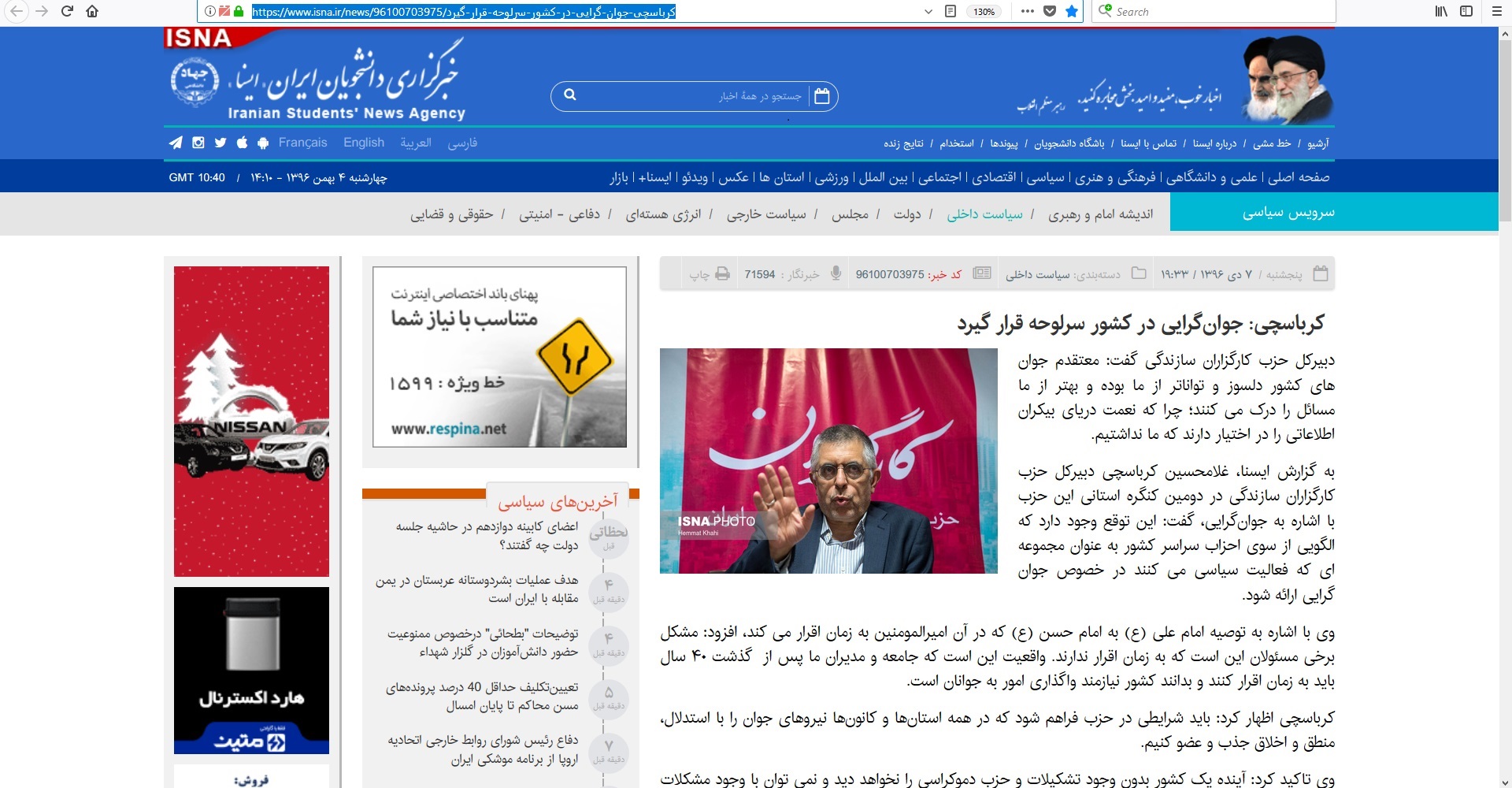The width and height of the screenshot is (1512, 788).
Task: Open the انرژی هسته‌ای sub-section
Action: point(663,214)
